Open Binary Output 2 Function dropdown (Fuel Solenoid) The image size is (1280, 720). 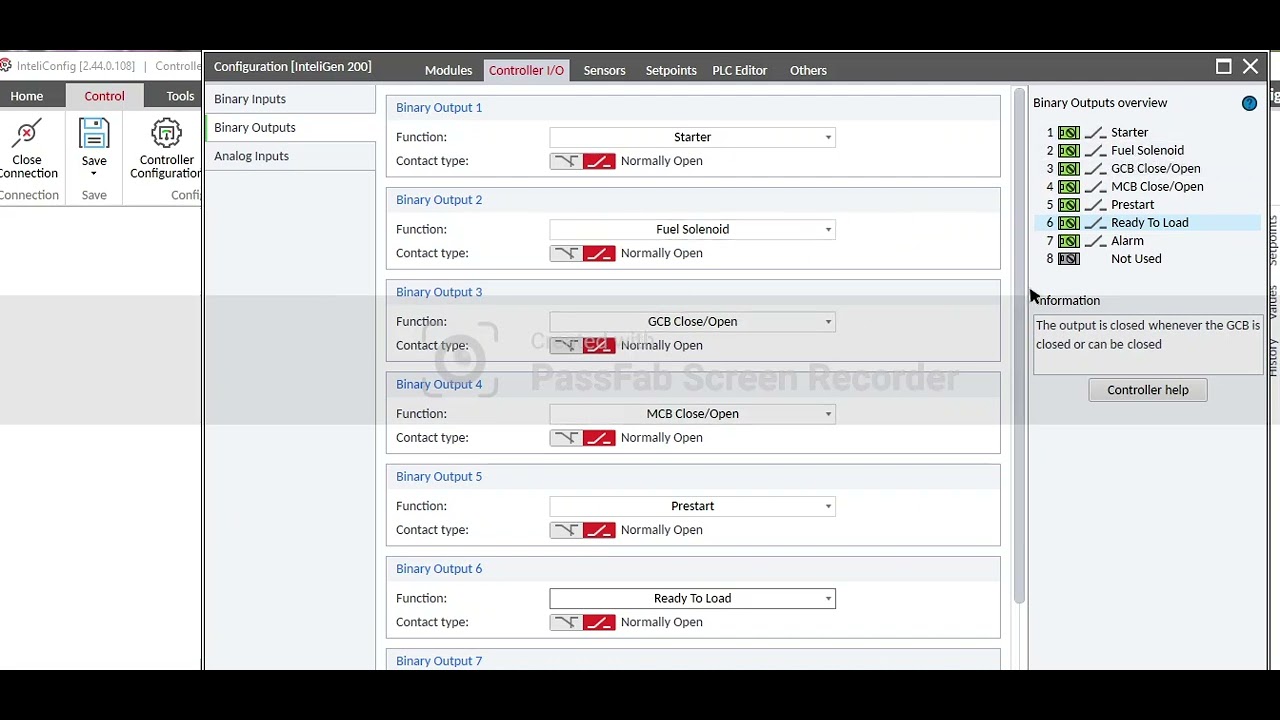point(692,229)
